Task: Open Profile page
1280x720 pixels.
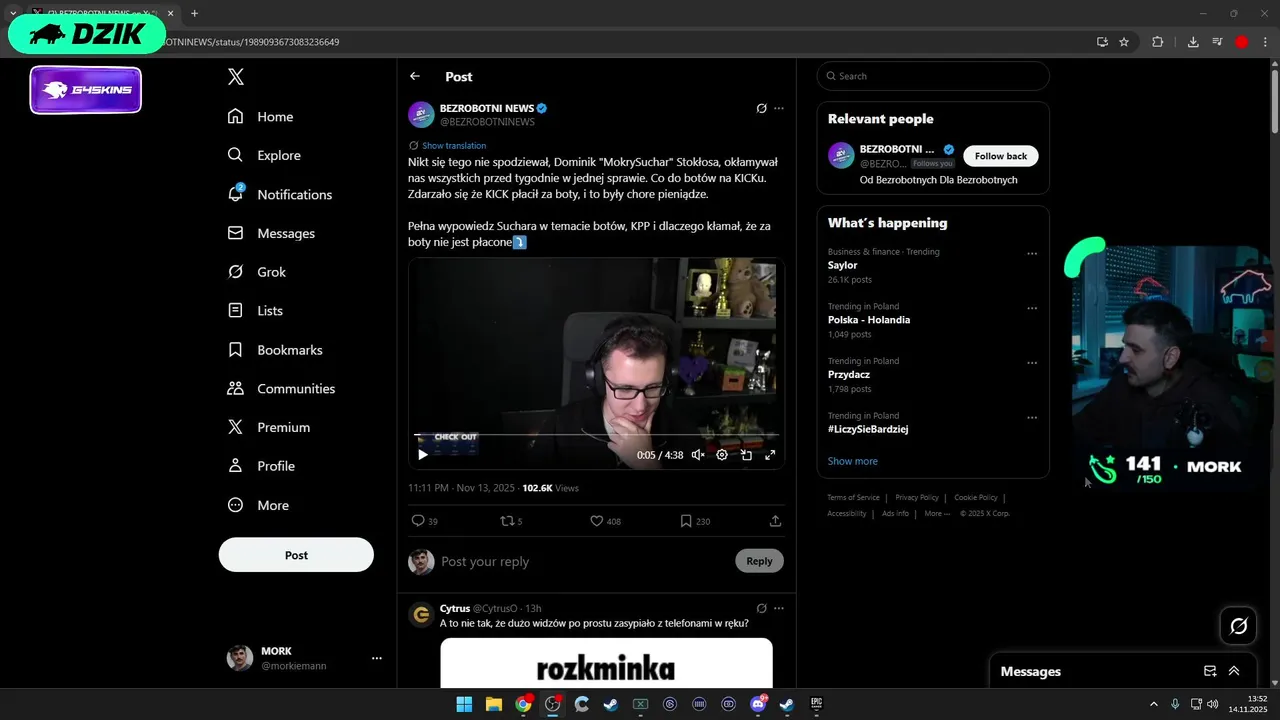Action: (x=261, y=466)
